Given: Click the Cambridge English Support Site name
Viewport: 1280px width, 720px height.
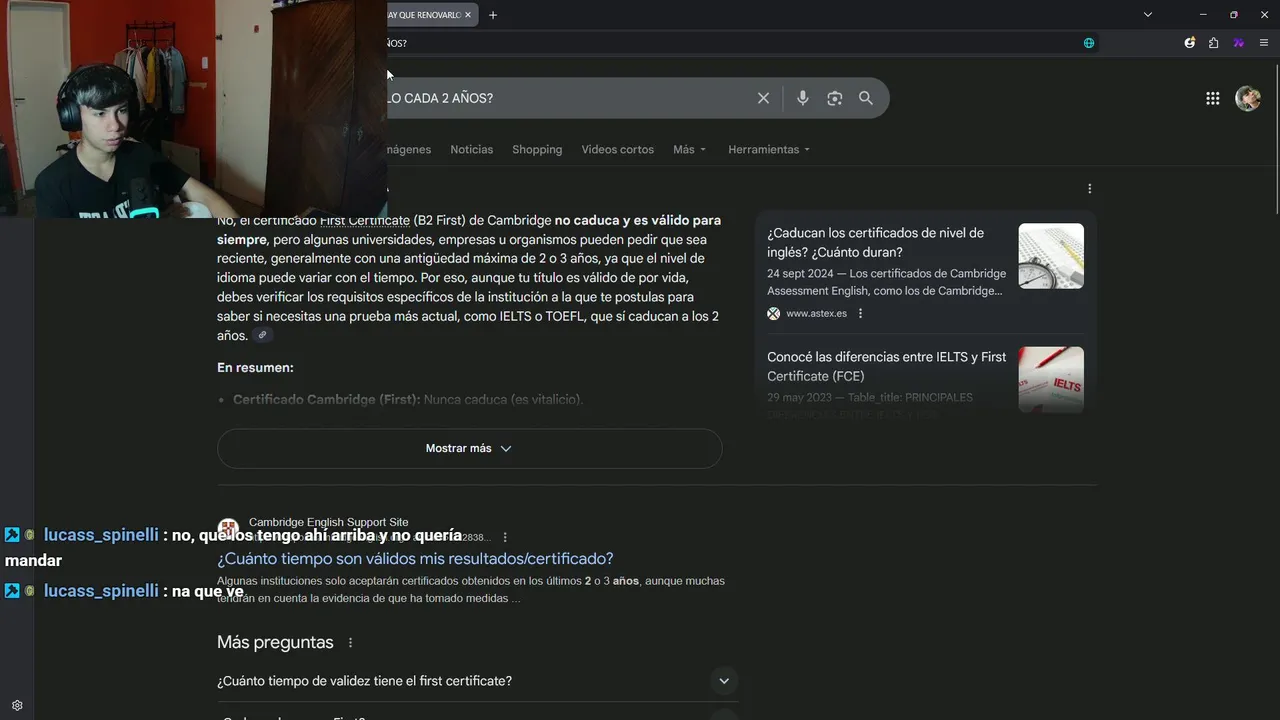Looking at the screenshot, I should click(x=328, y=522).
